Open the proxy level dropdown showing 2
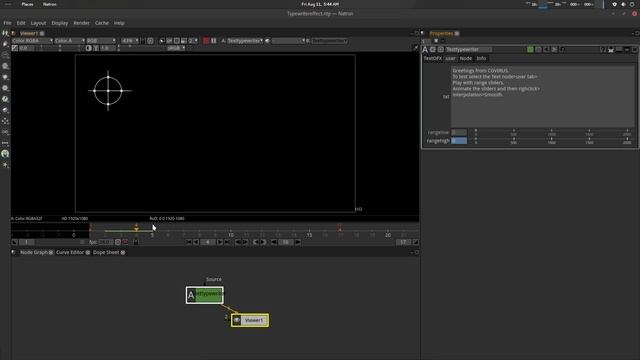 193,41
